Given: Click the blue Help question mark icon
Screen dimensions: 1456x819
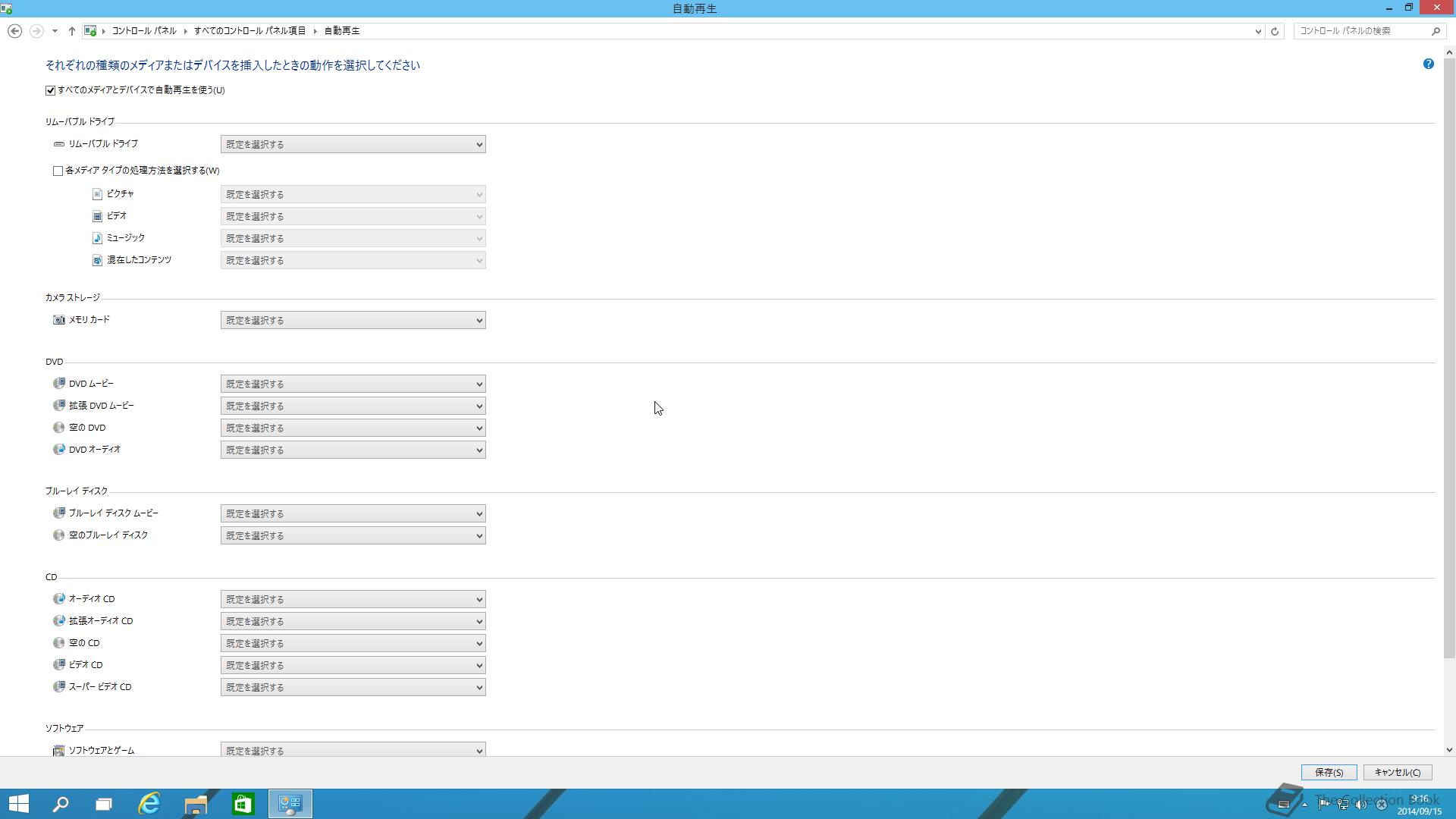Looking at the screenshot, I should click(x=1428, y=64).
